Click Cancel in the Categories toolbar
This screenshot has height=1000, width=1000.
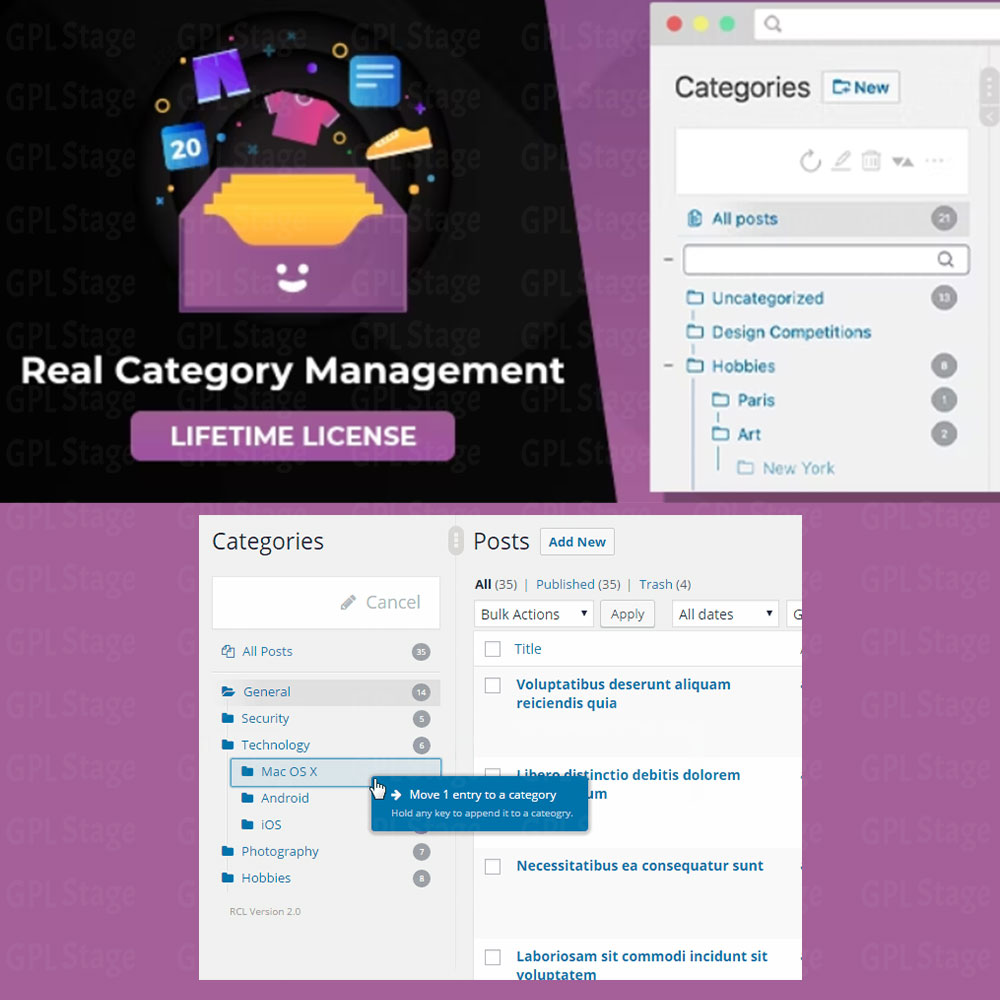click(x=393, y=602)
